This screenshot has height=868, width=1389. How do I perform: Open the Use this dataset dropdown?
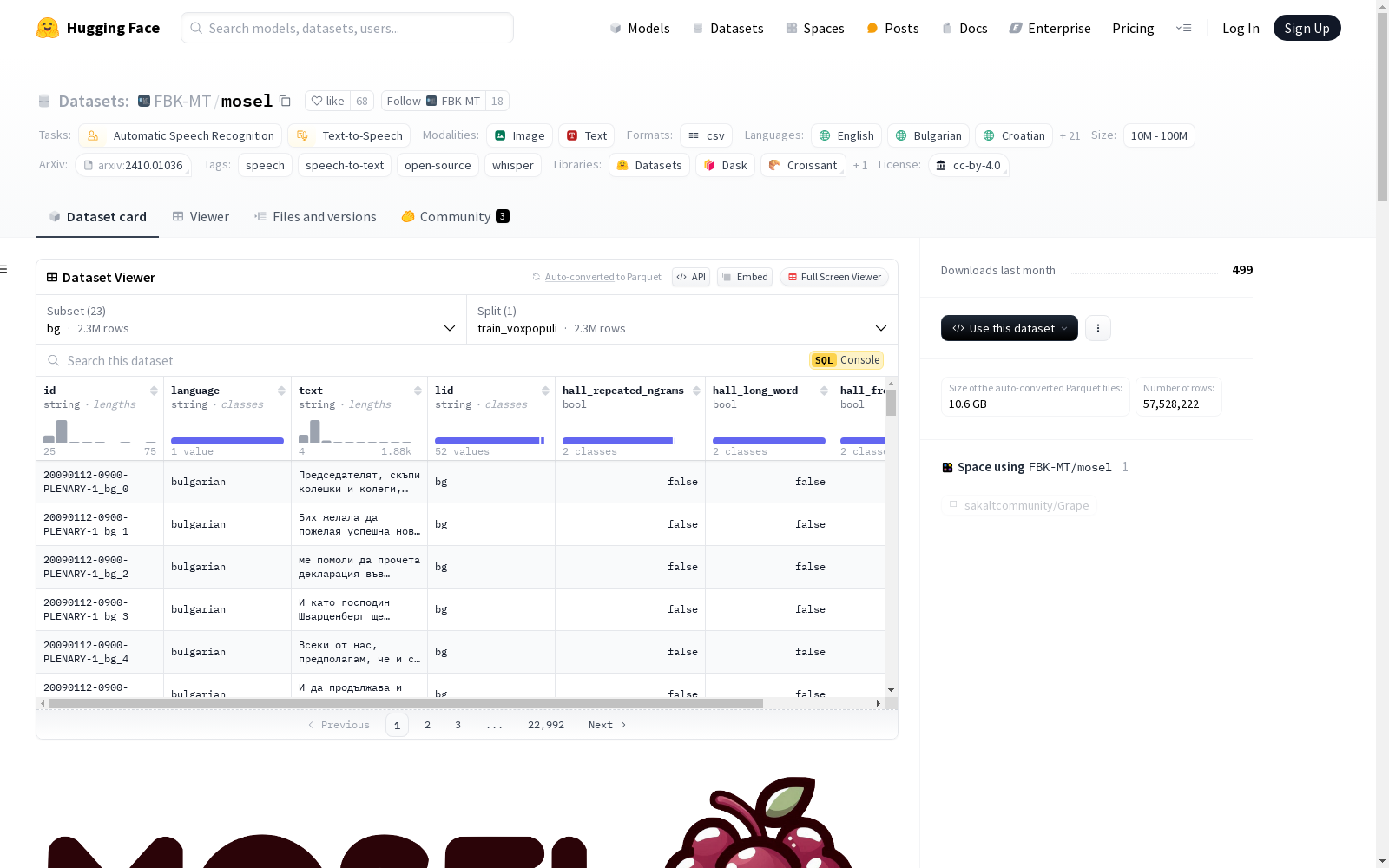click(1010, 328)
